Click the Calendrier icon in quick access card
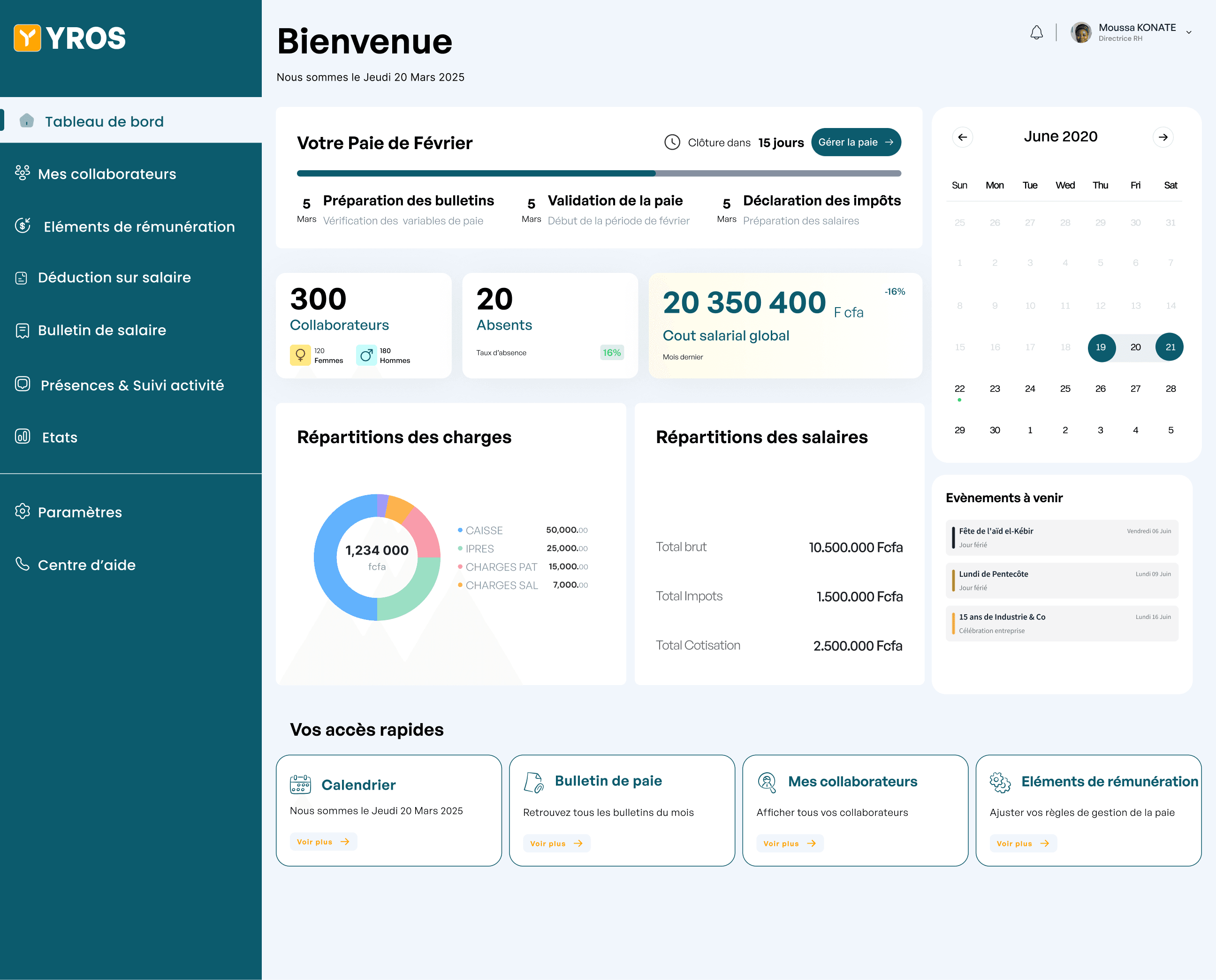The height and width of the screenshot is (980, 1216). (x=300, y=784)
